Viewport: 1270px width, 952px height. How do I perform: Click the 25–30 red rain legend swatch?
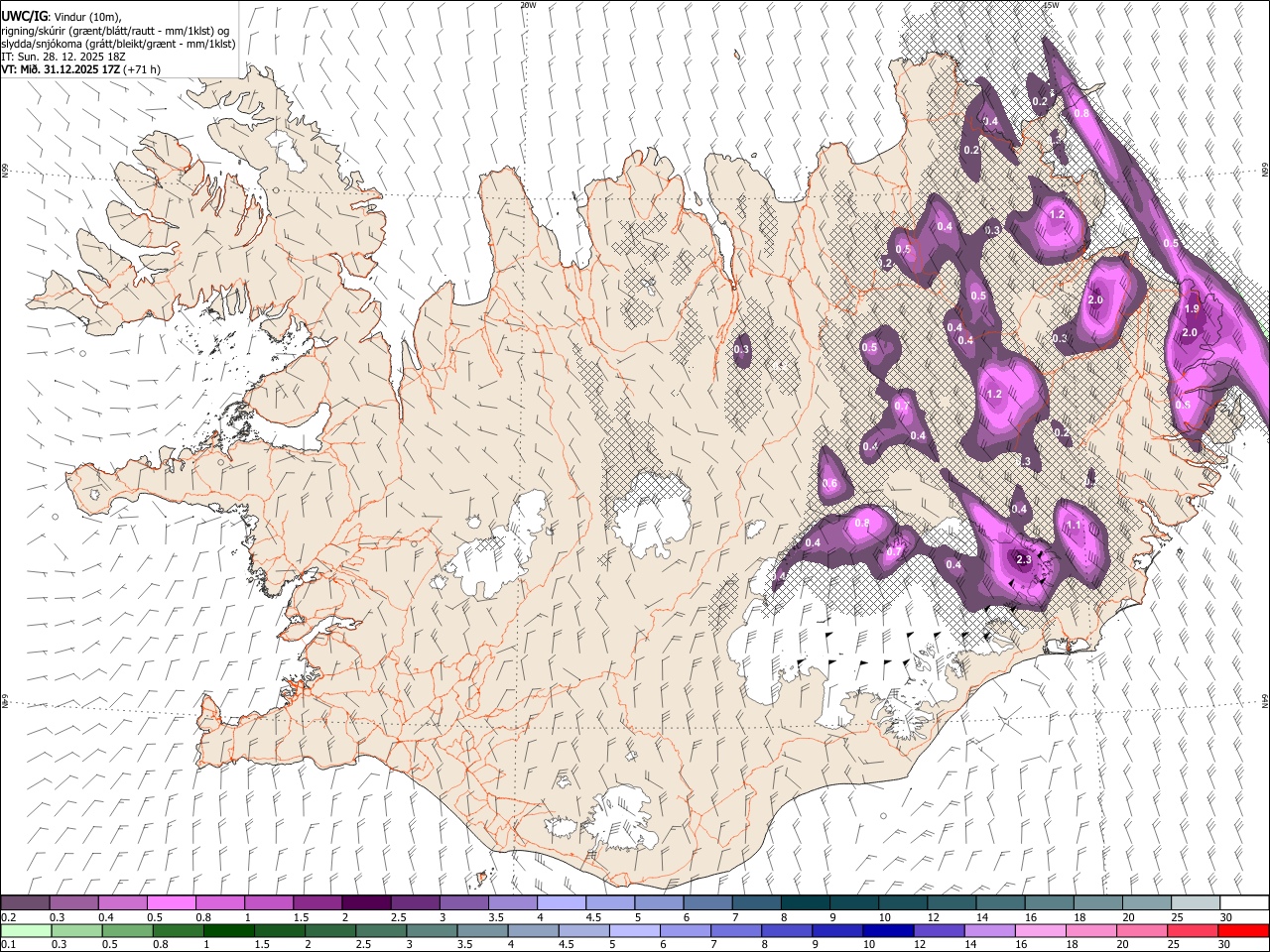click(1194, 930)
